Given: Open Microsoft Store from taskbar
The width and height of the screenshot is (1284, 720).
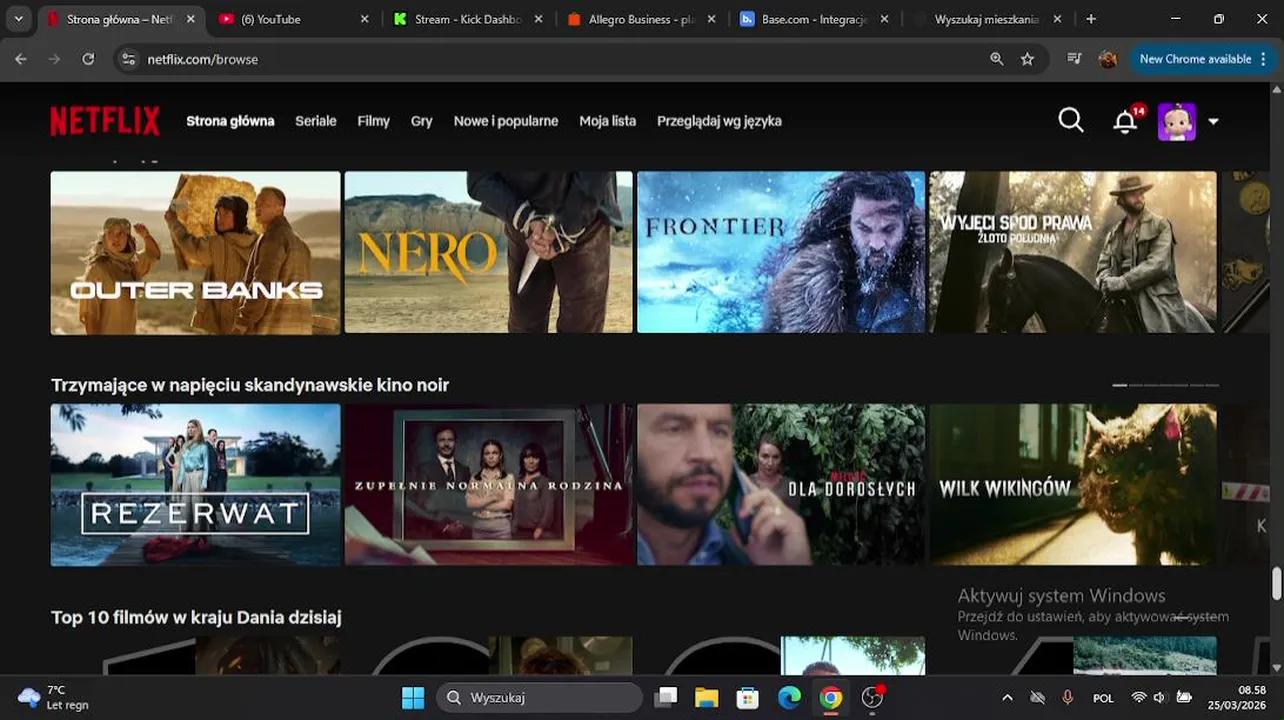Looking at the screenshot, I should click(x=748, y=697).
